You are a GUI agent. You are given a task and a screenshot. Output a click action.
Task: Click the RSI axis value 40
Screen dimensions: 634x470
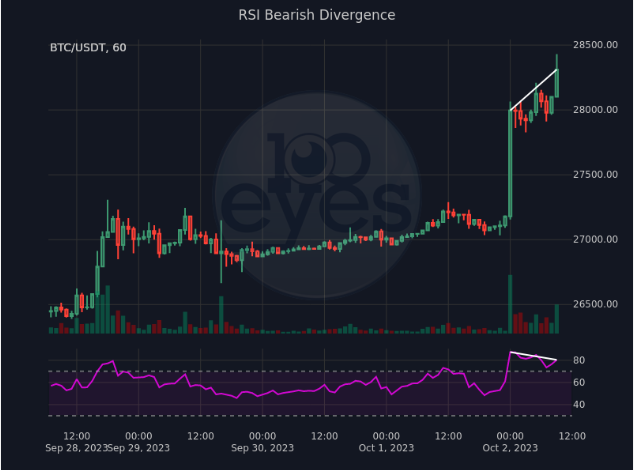pyautogui.click(x=579, y=404)
